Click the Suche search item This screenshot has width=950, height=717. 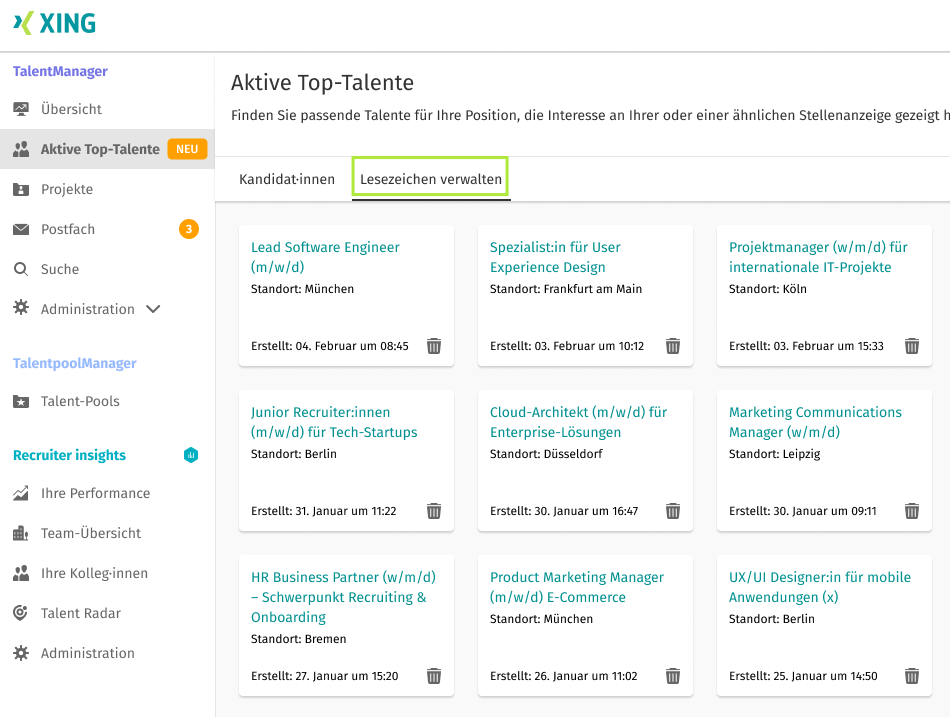[x=59, y=269]
